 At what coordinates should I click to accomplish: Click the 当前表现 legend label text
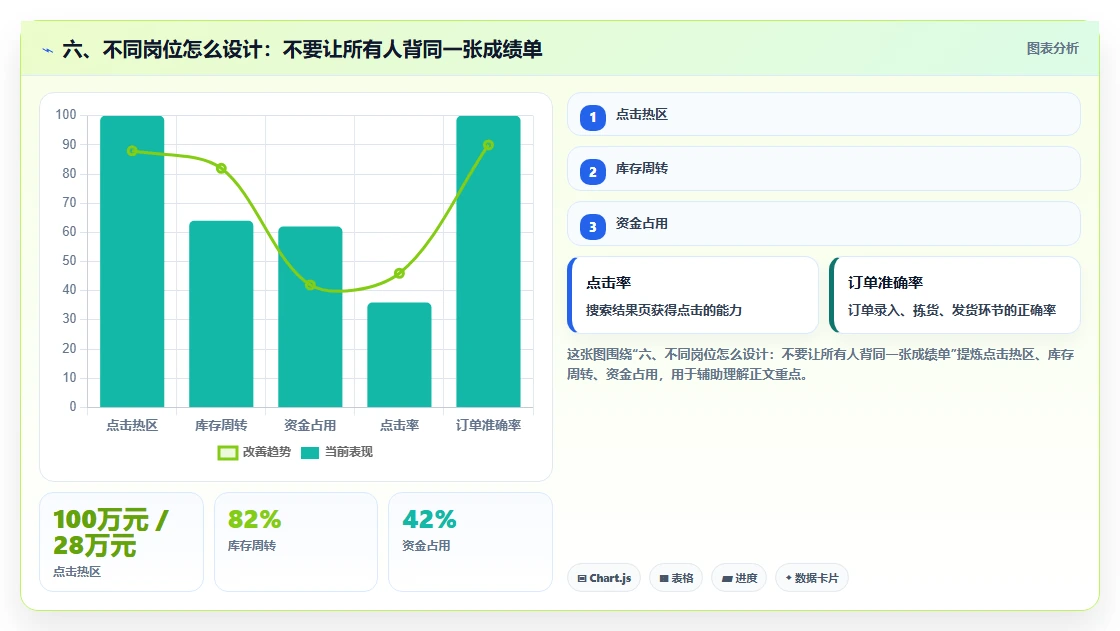tap(349, 452)
